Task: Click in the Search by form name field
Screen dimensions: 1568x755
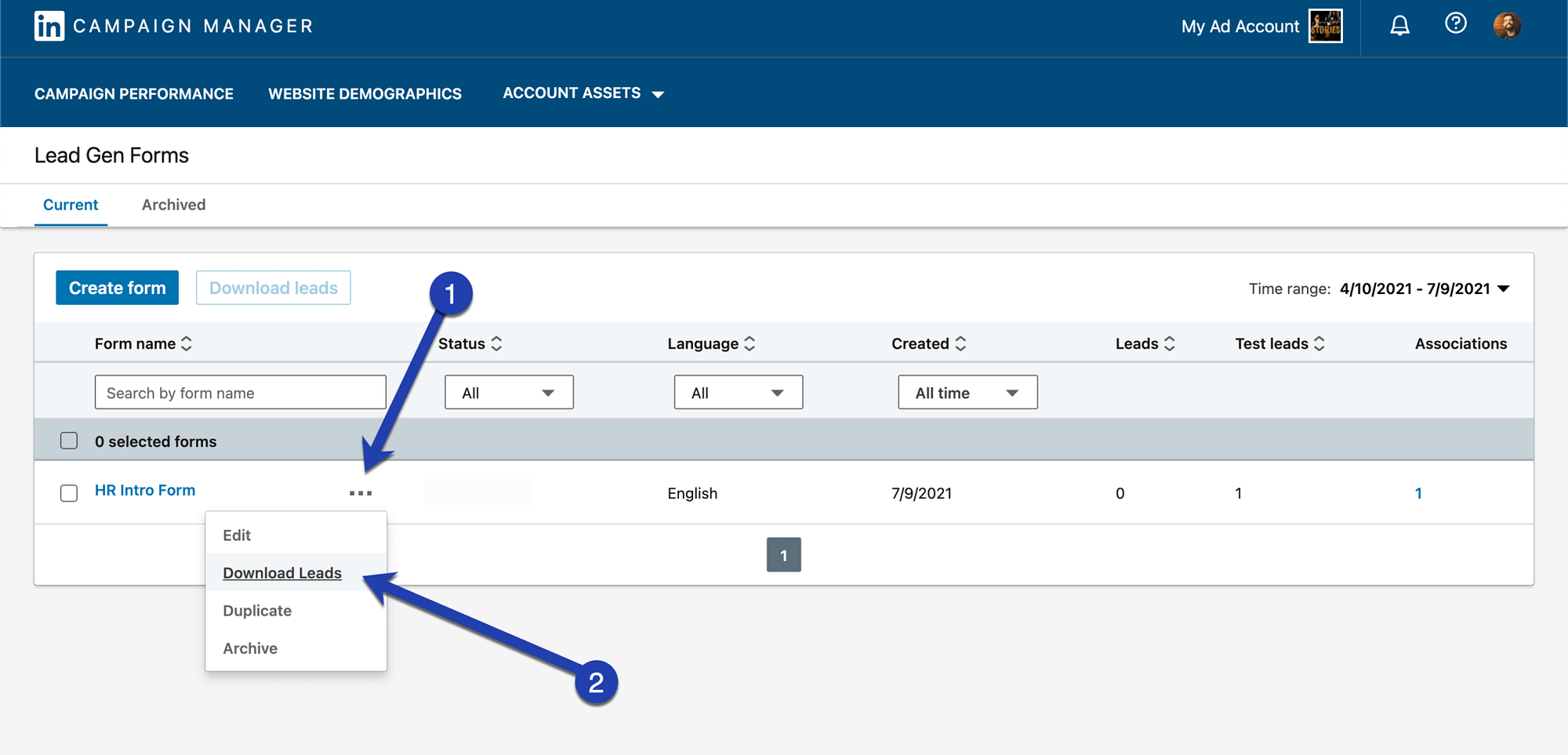Action: [240, 392]
